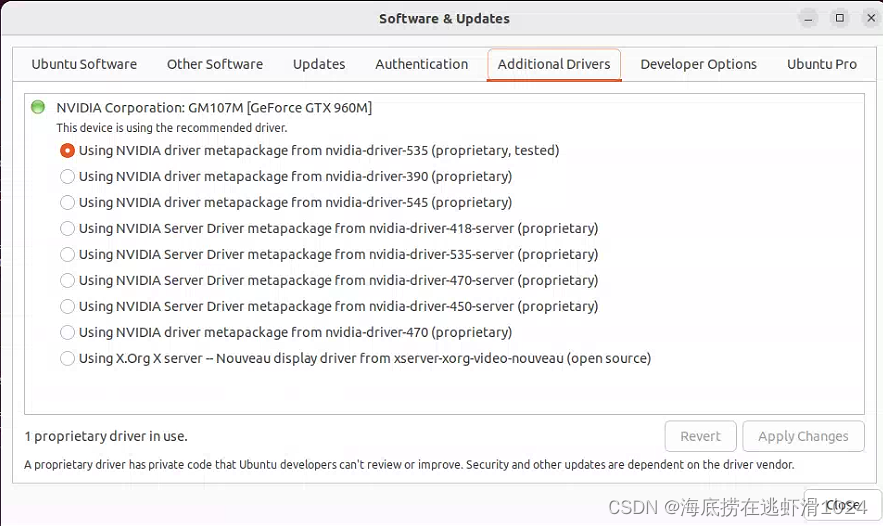This screenshot has width=883, height=526.
Task: Select the Additional Drivers tab
Action: point(554,64)
